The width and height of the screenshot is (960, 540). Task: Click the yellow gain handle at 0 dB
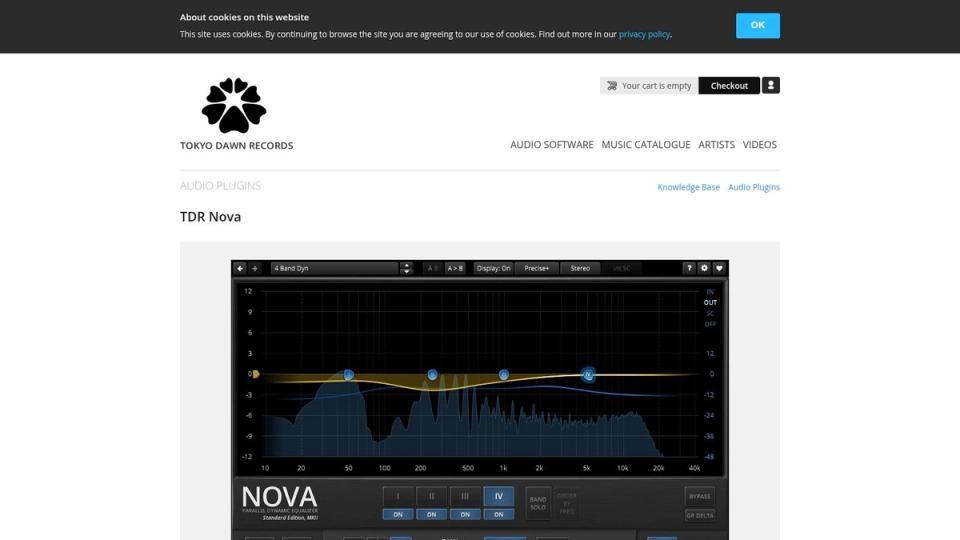(x=256, y=373)
